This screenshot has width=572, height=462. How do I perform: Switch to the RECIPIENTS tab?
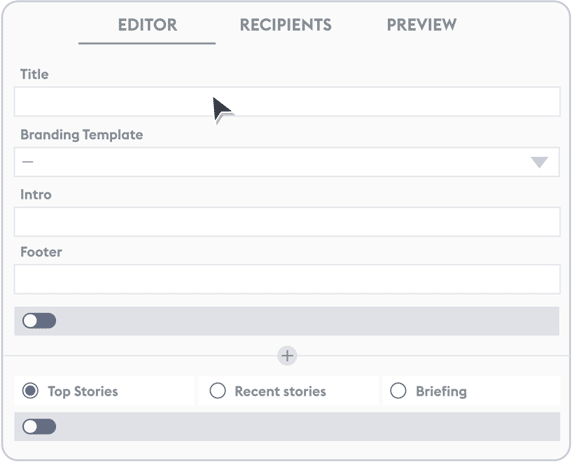(x=286, y=25)
